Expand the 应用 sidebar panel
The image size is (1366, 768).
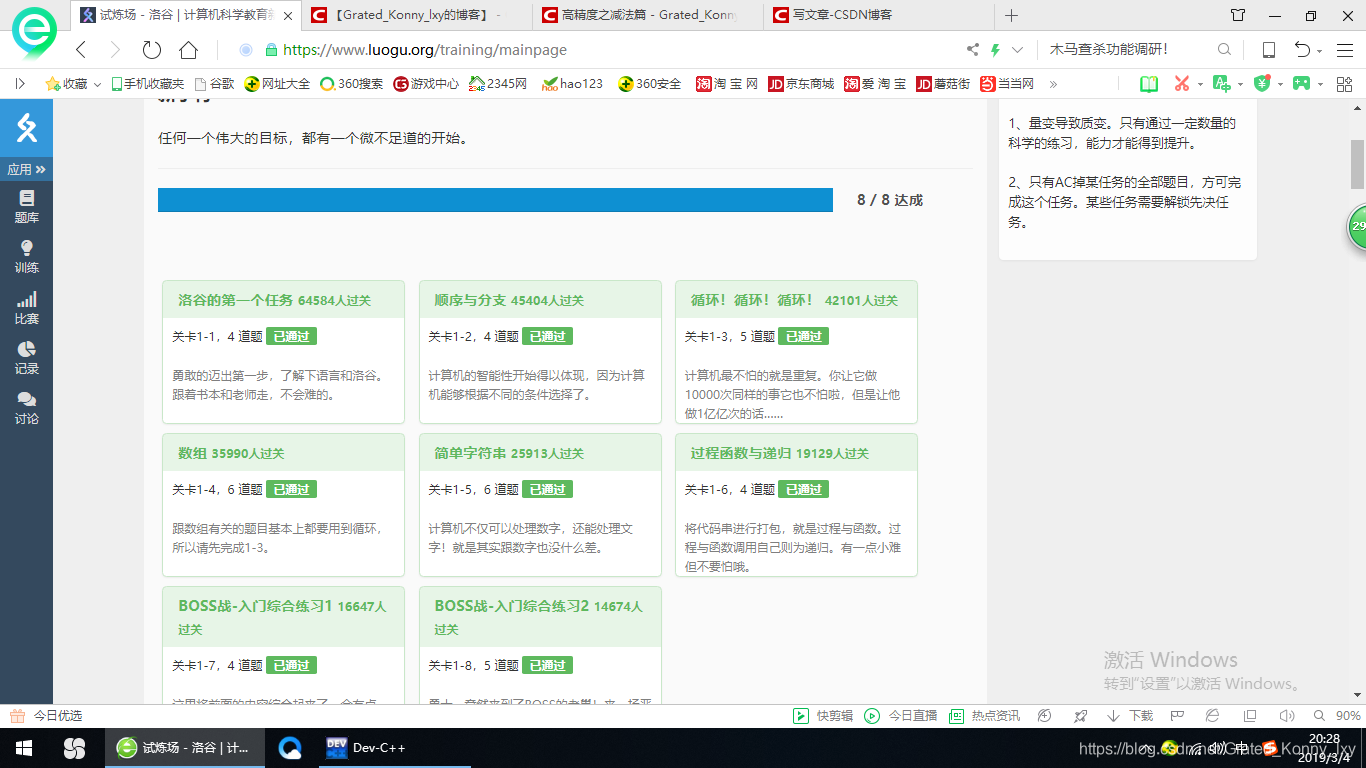26,169
